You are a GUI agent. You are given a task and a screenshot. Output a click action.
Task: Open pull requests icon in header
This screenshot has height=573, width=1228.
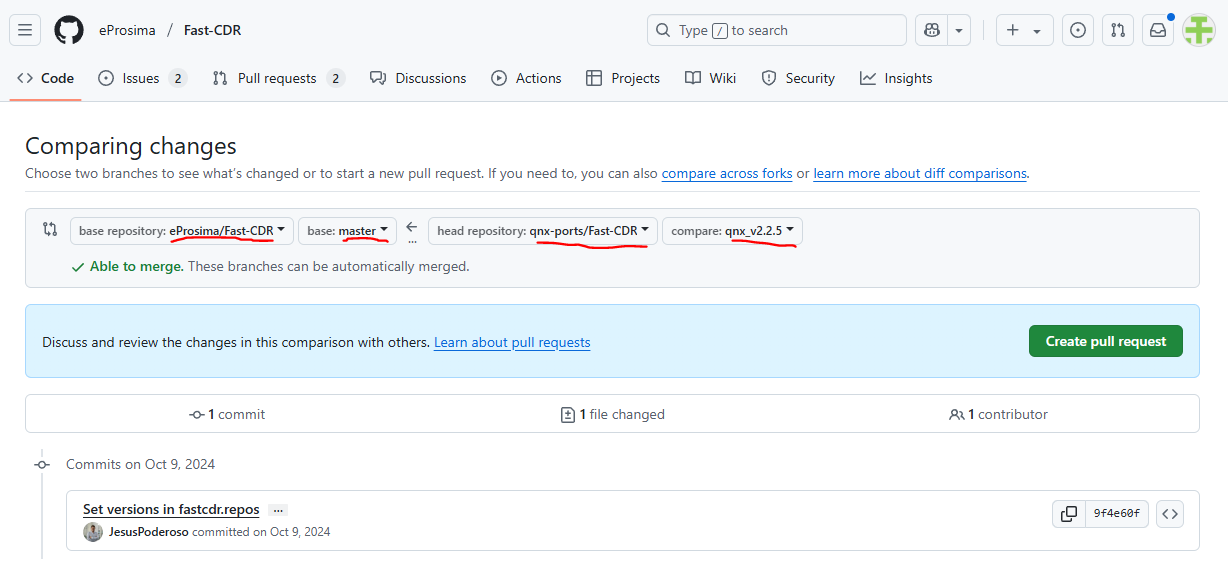tap(1118, 30)
